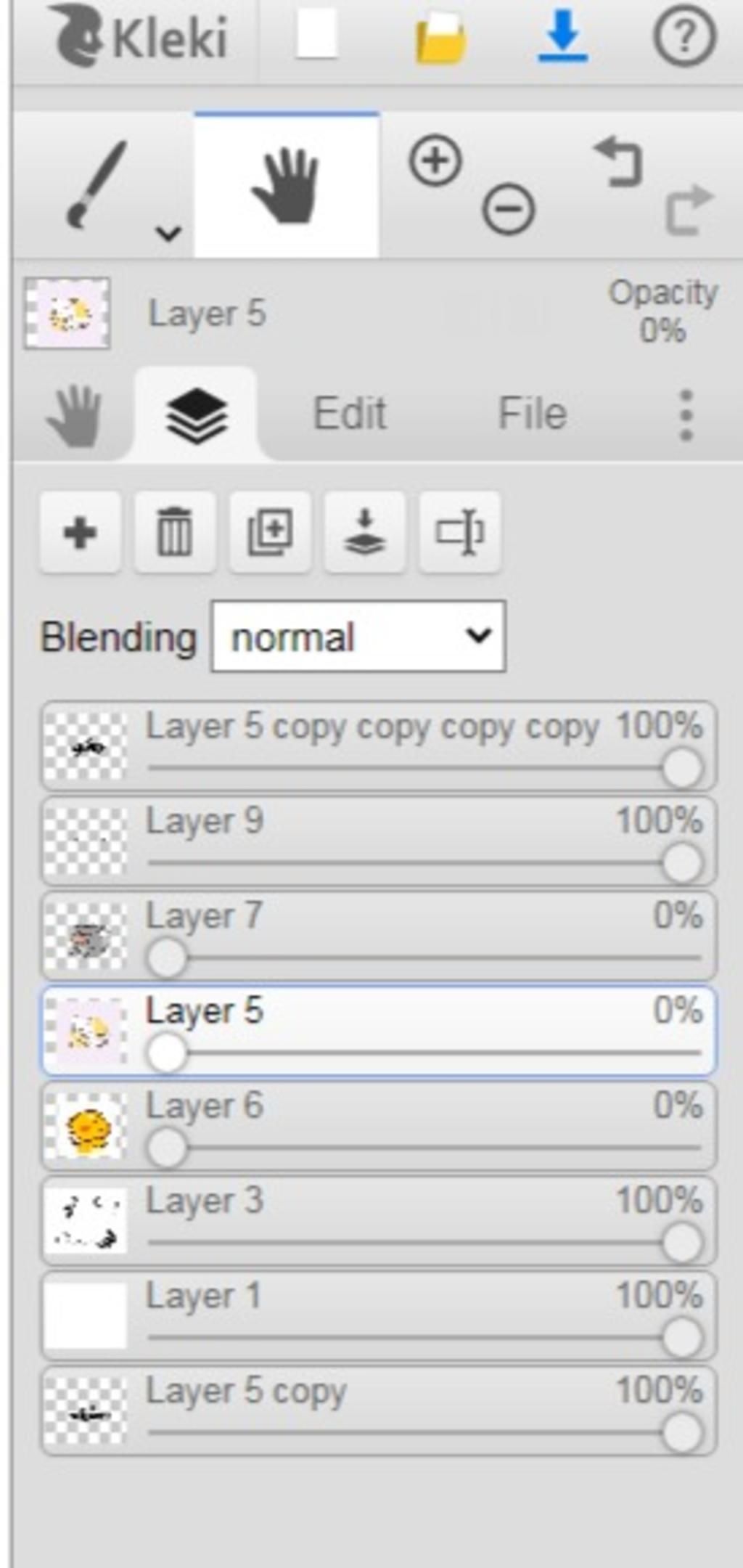Merge layer down icon
This screenshot has height=1568, width=743.
(x=364, y=532)
